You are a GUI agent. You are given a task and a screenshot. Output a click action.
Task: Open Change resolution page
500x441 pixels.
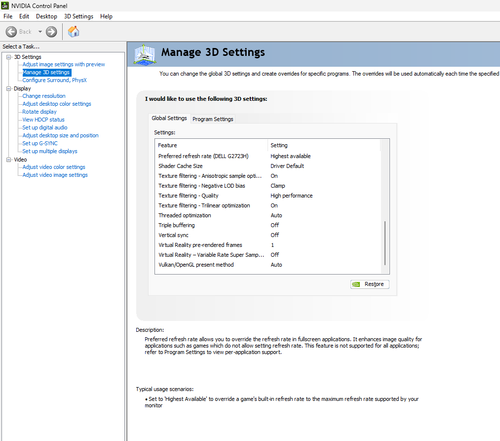coord(44,96)
